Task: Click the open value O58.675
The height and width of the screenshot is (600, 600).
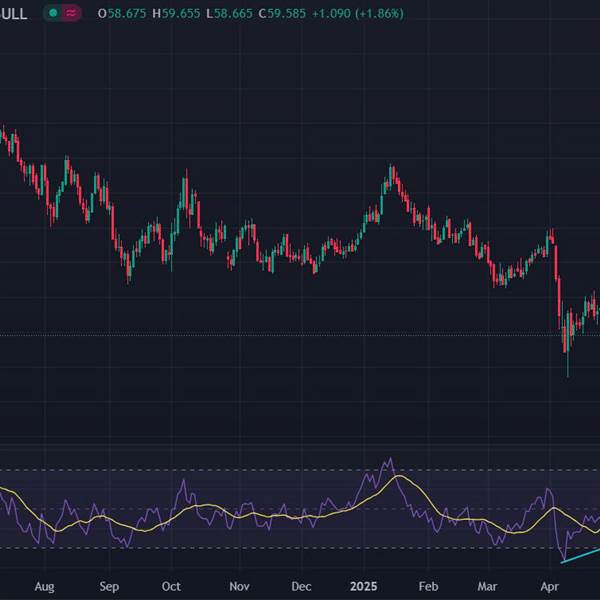Action: (x=122, y=14)
